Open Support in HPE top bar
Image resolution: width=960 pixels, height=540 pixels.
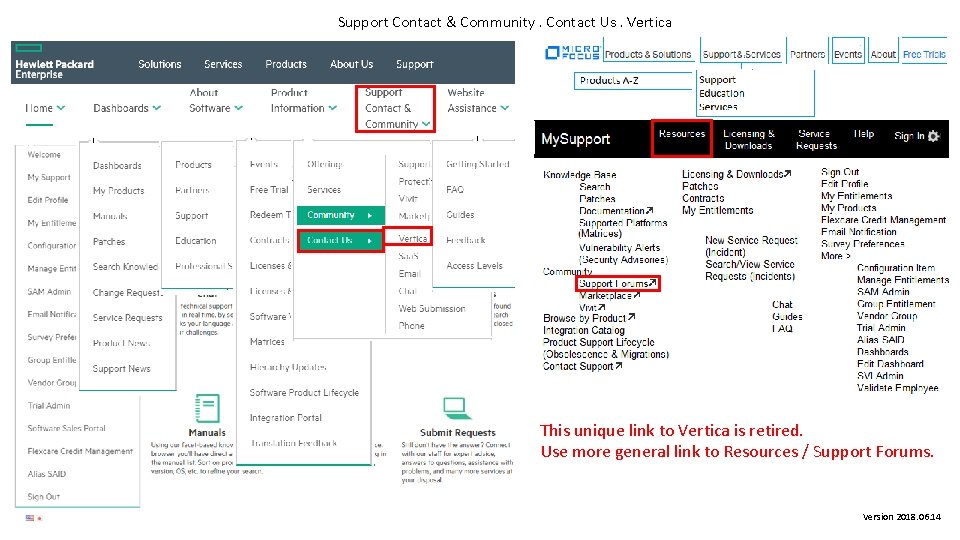click(x=414, y=64)
